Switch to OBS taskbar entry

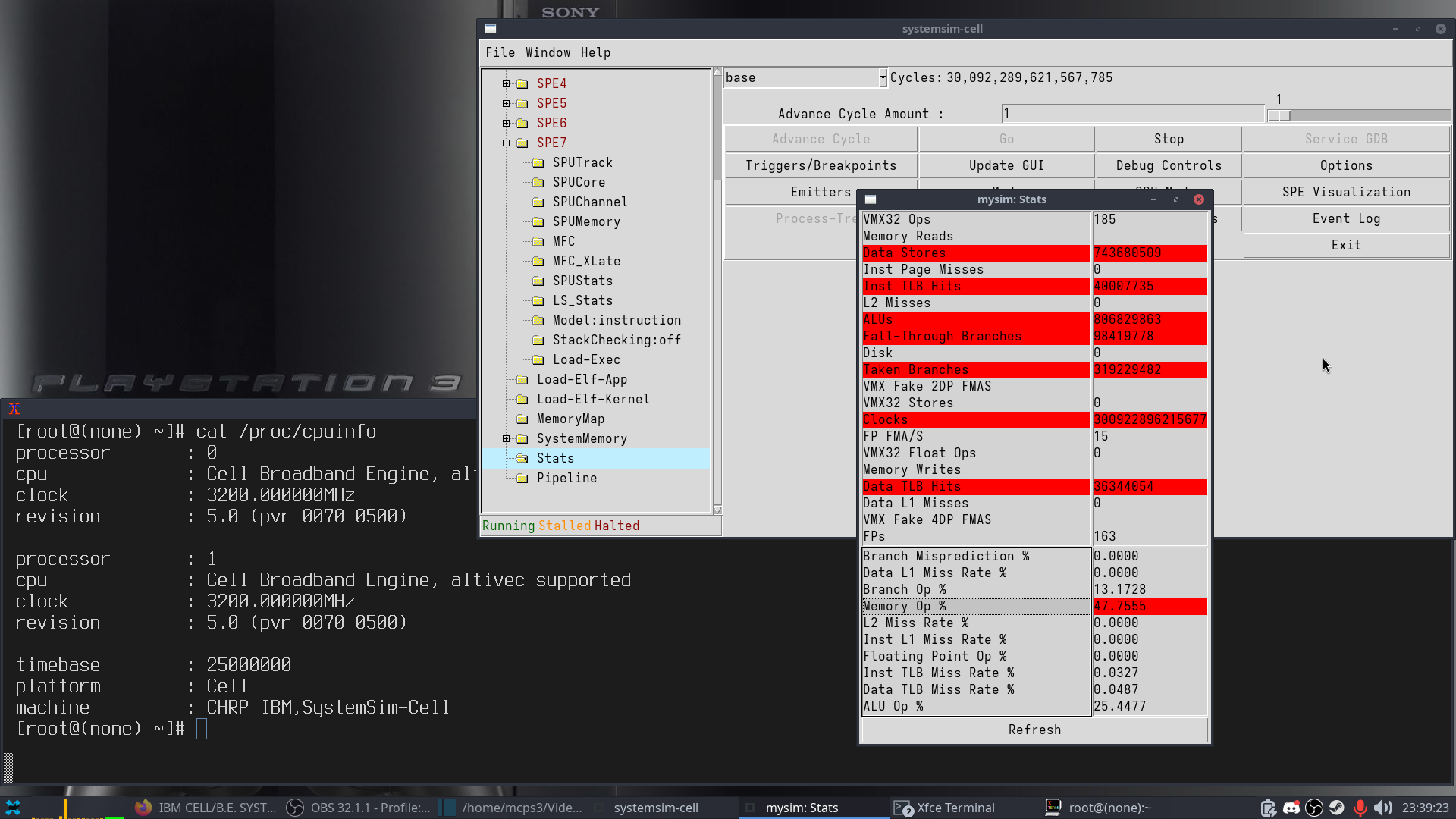click(358, 808)
